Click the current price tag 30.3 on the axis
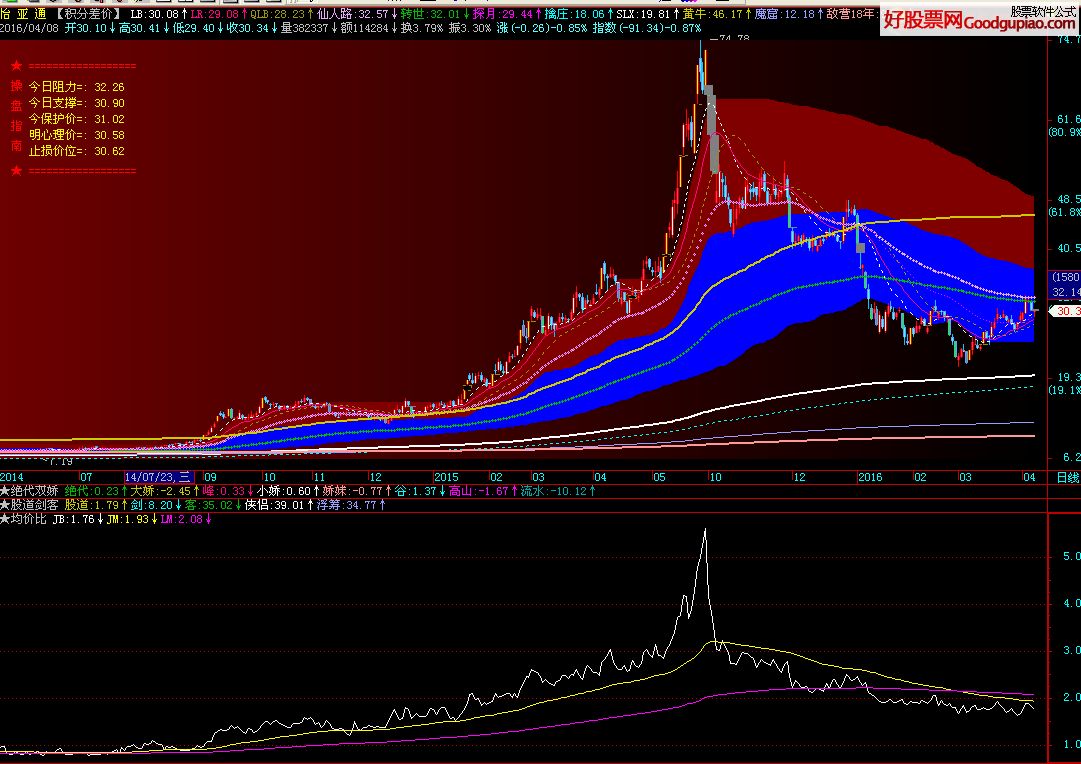 (1065, 311)
